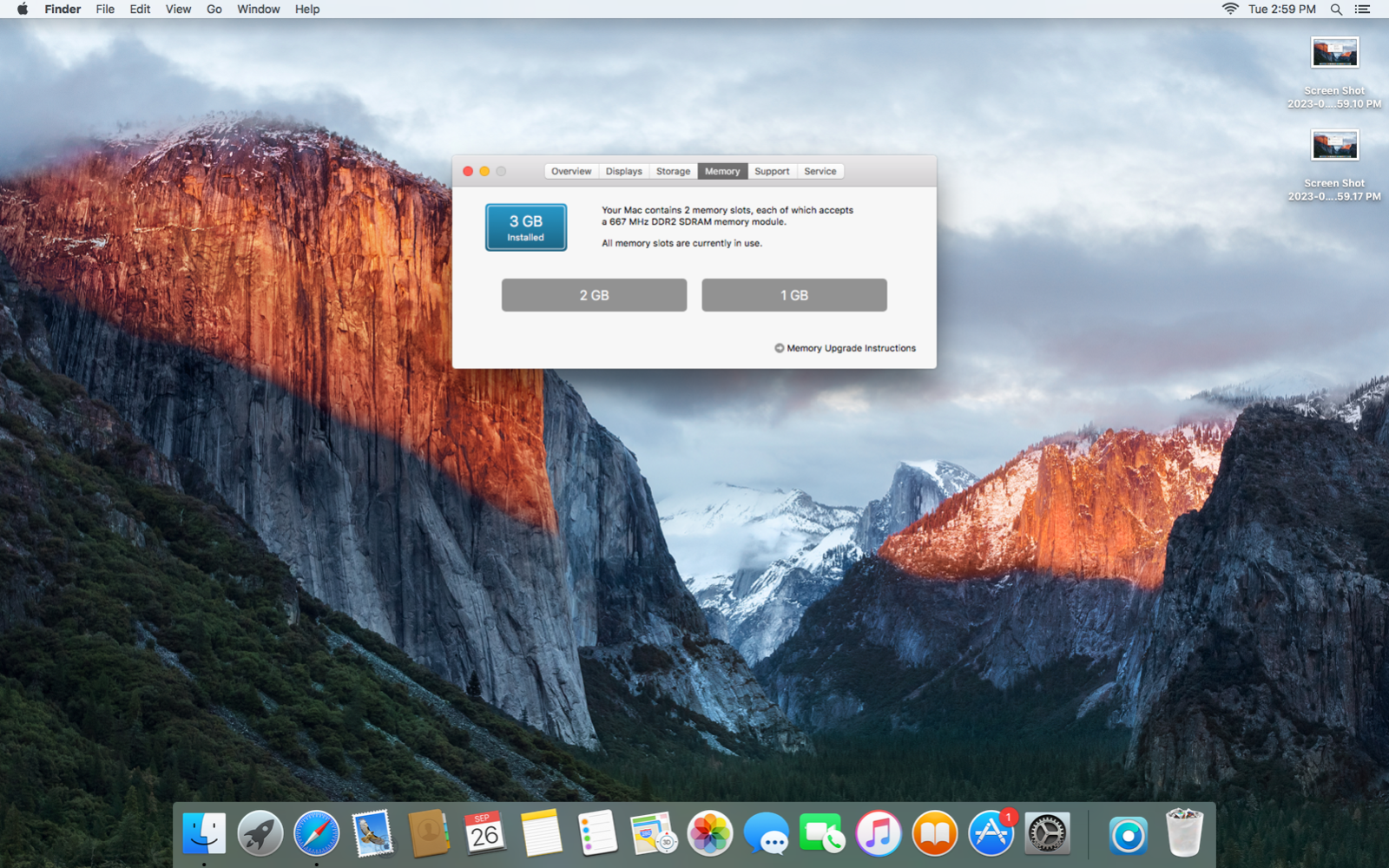This screenshot has height=868, width=1389.
Task: Click Memory Upgrade Instructions link
Action: (x=849, y=347)
